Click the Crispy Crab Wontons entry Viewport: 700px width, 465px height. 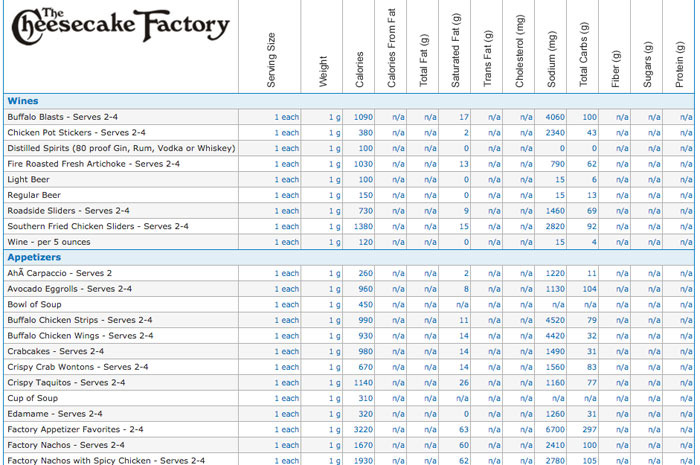pos(77,367)
